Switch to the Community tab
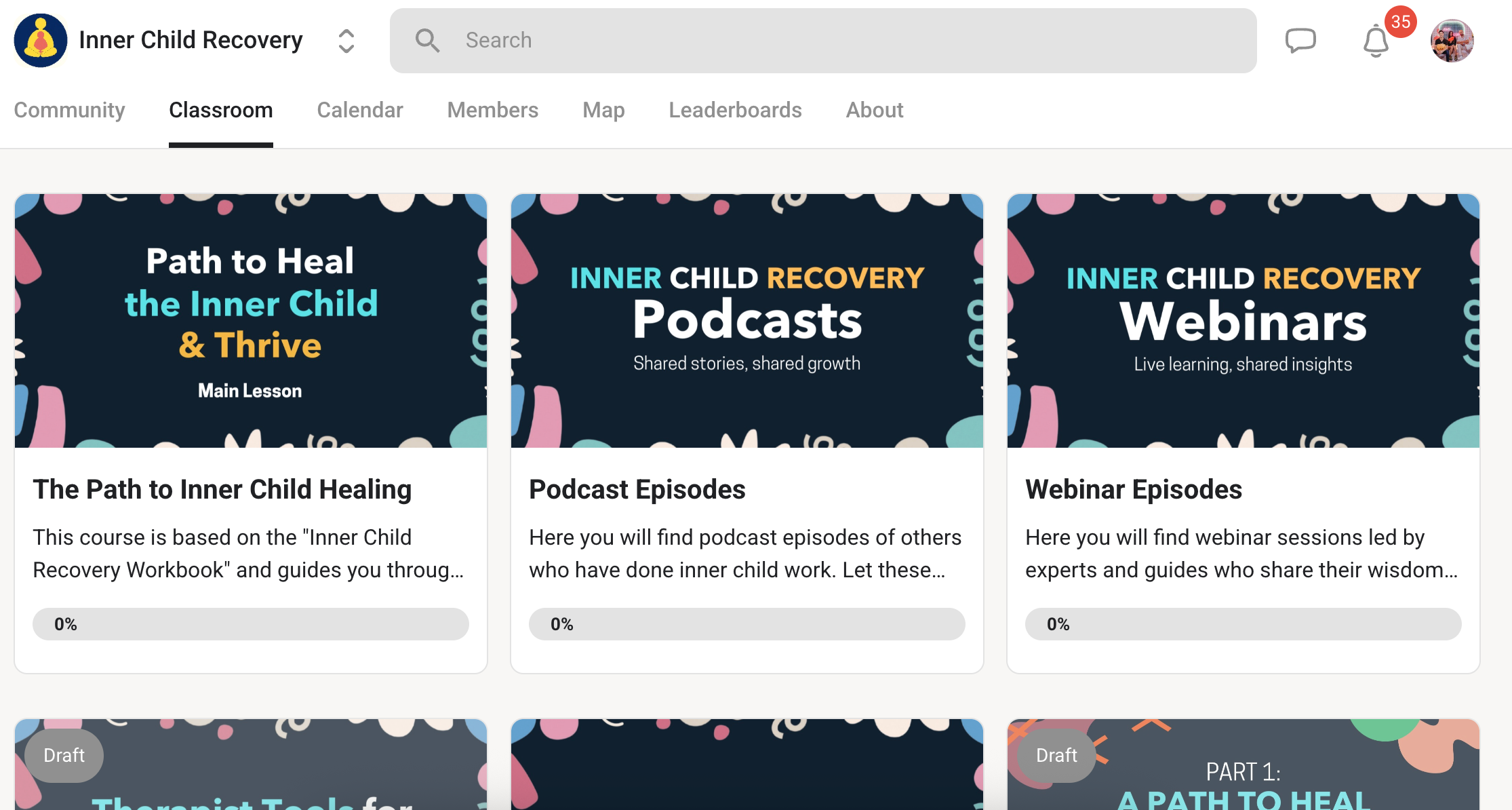1512x810 pixels. [69, 110]
